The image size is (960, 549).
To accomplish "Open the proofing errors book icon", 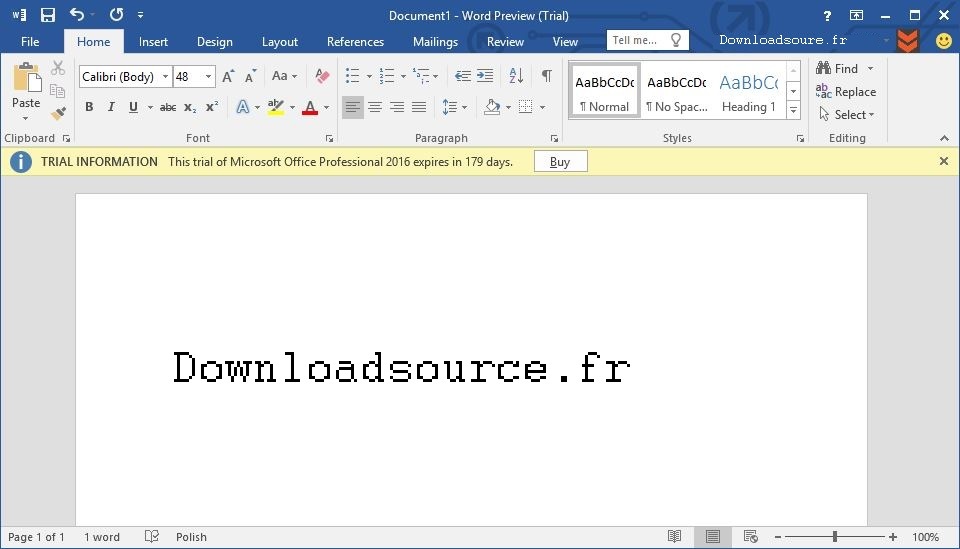I will tap(152, 537).
